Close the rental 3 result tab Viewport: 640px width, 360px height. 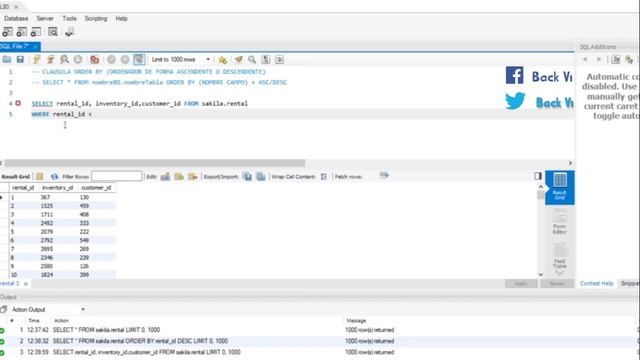pos(26,284)
